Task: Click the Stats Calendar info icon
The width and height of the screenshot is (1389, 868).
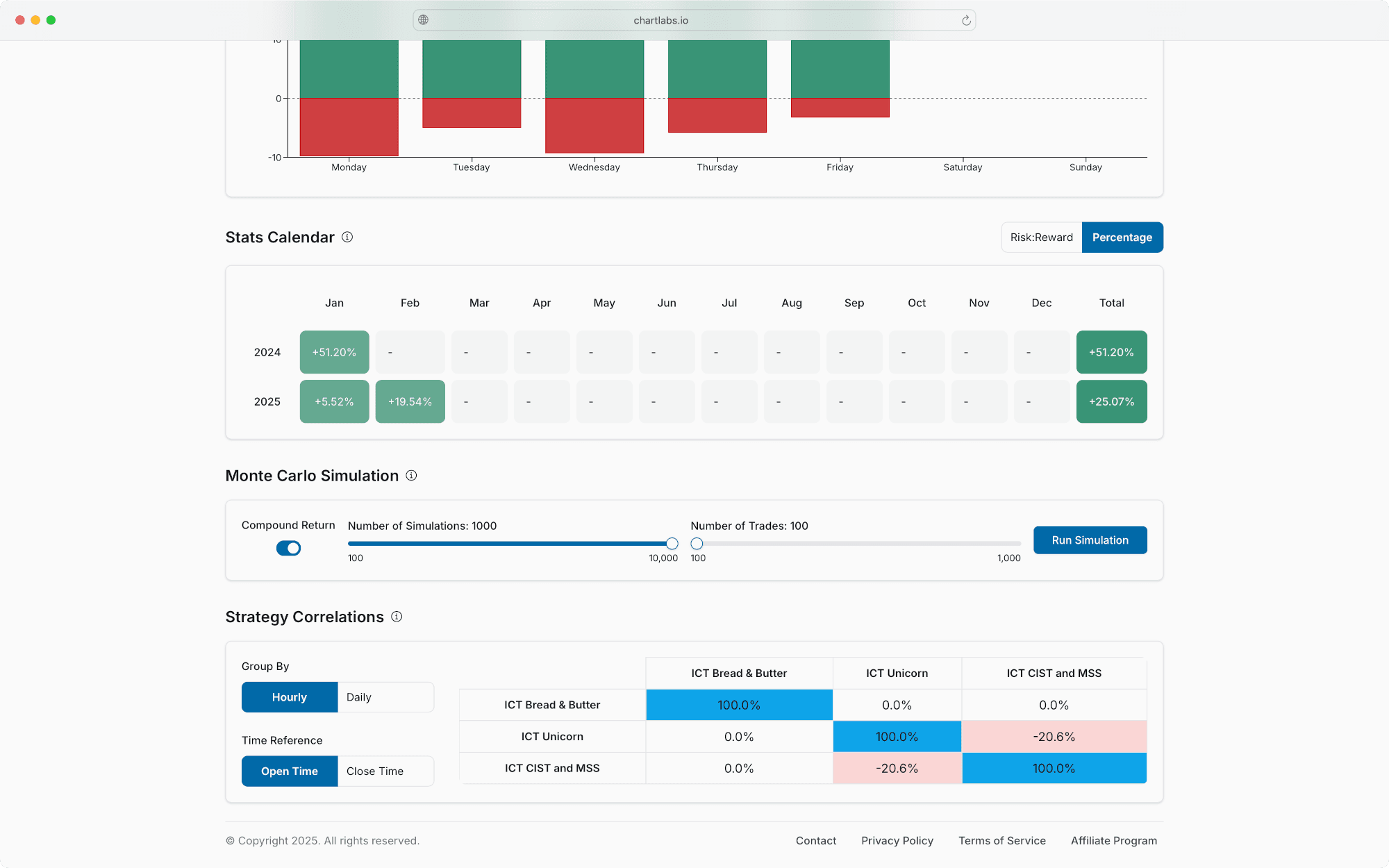Action: pos(347,237)
